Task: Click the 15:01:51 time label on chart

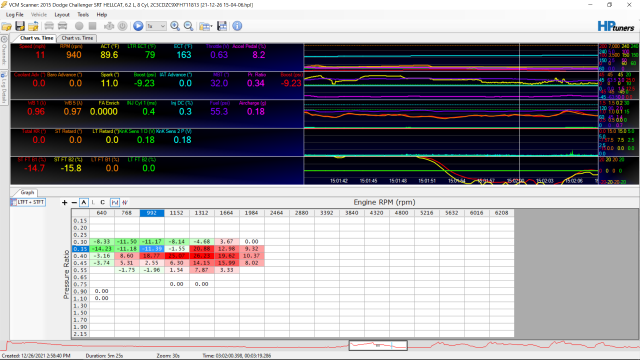Action: 427,181
